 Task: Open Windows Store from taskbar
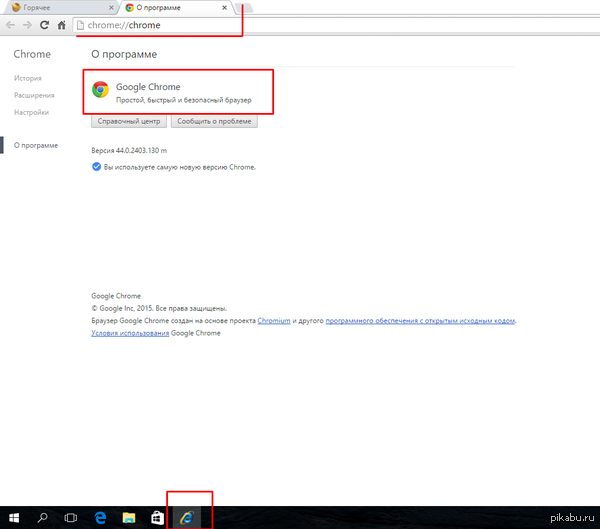tap(157, 518)
